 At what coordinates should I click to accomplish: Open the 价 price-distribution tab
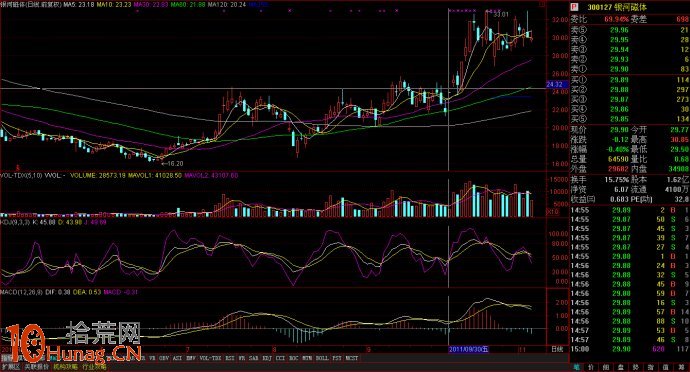(591, 367)
